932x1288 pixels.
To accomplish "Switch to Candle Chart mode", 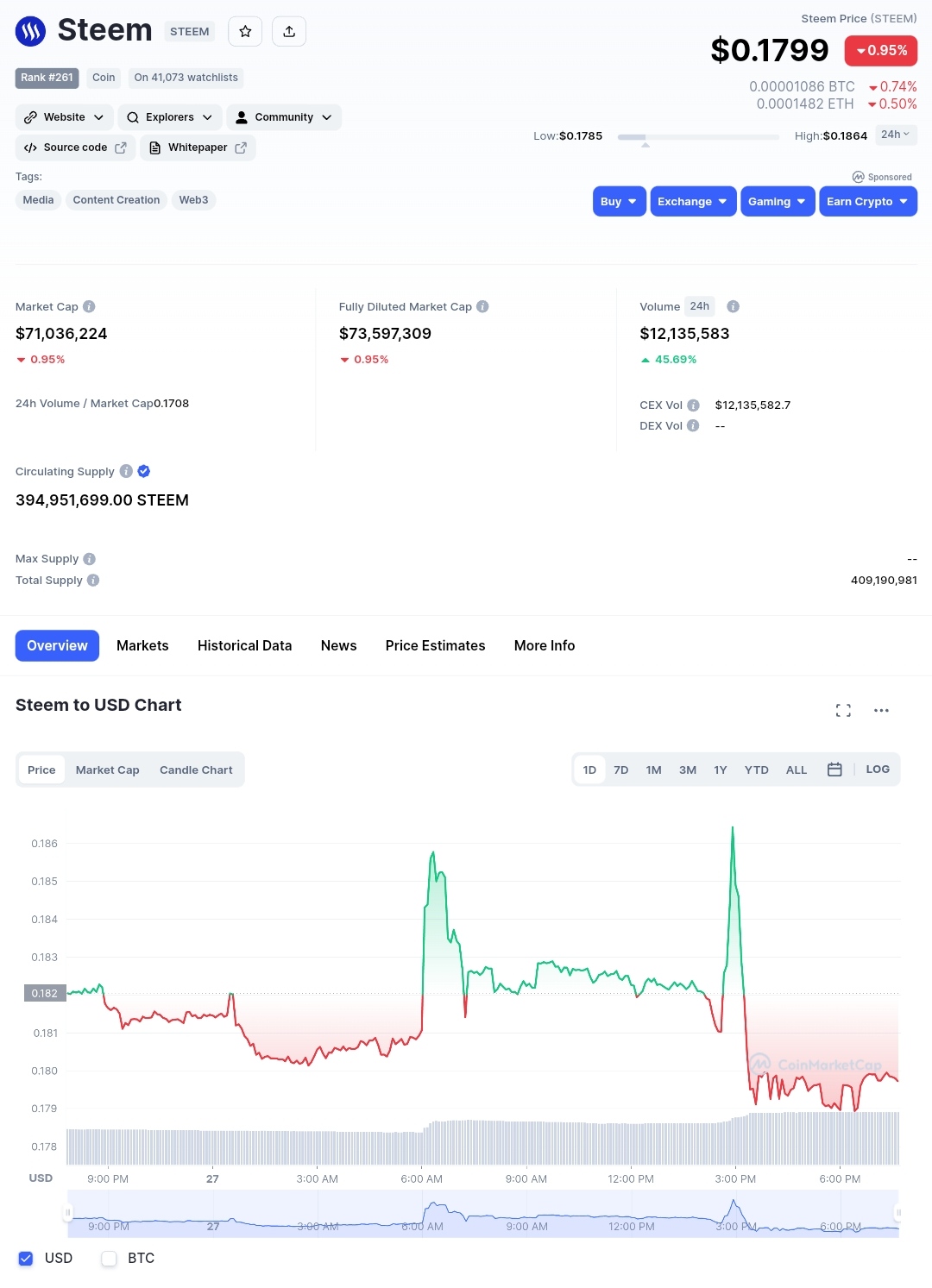I will click(x=196, y=770).
